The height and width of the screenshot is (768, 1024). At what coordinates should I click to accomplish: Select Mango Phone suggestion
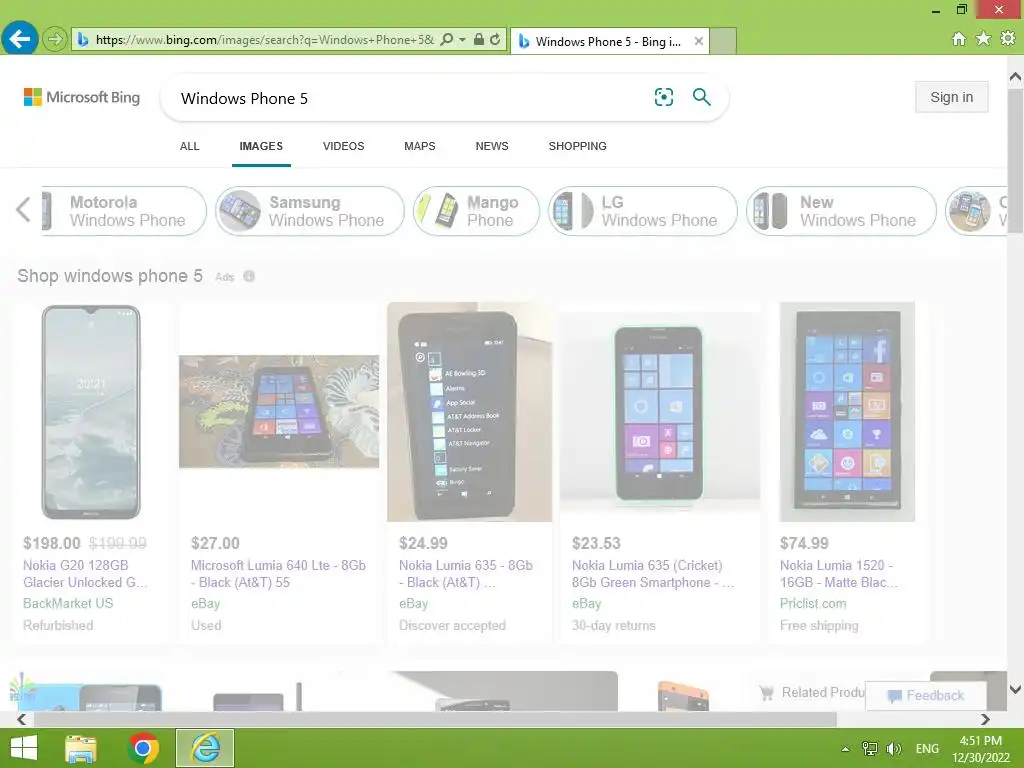tap(476, 211)
